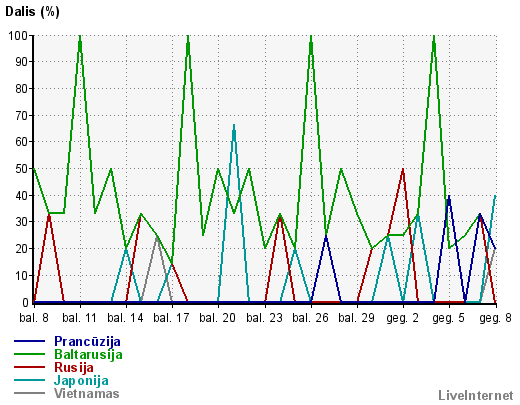
Task: Click the green Baltarusija legend line swatch
Action: (29, 354)
